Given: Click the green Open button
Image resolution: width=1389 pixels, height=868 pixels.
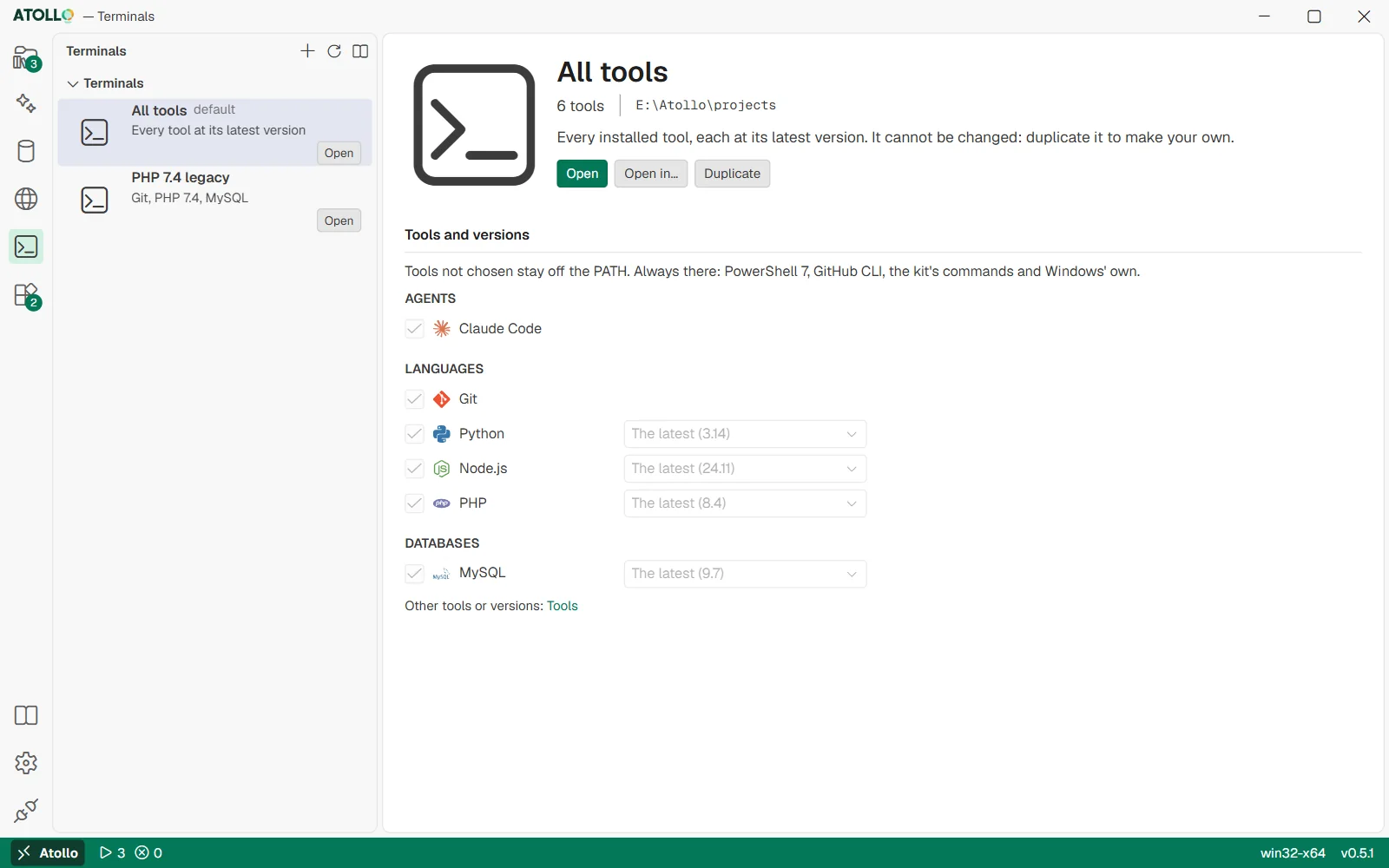Looking at the screenshot, I should [x=582, y=174].
